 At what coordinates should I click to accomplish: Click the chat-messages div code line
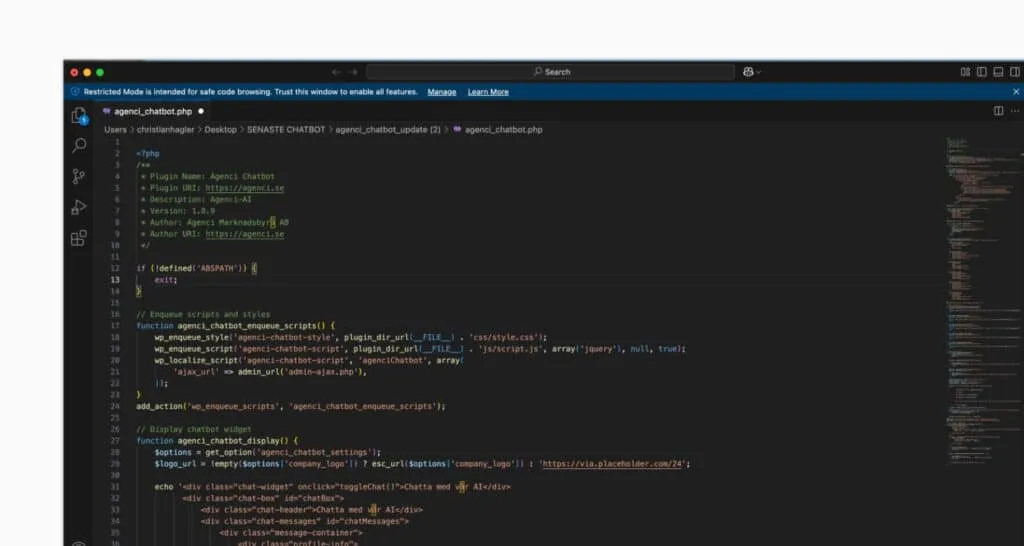(304, 521)
